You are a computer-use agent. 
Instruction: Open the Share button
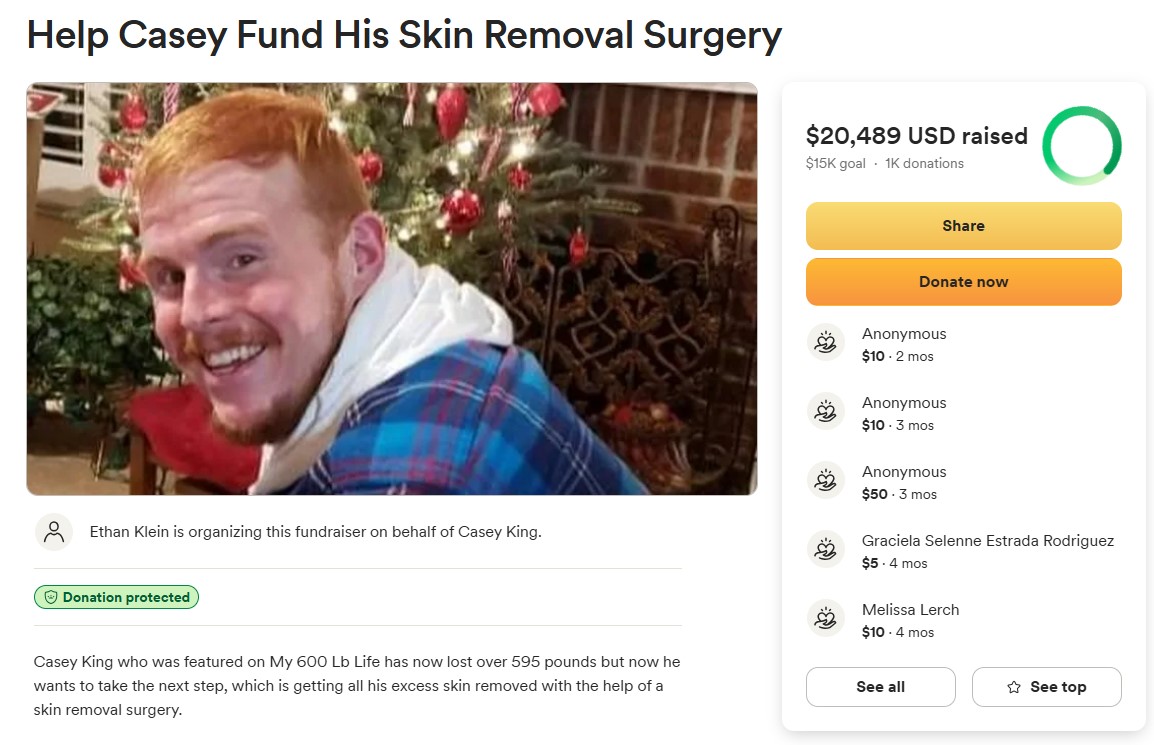tap(963, 226)
